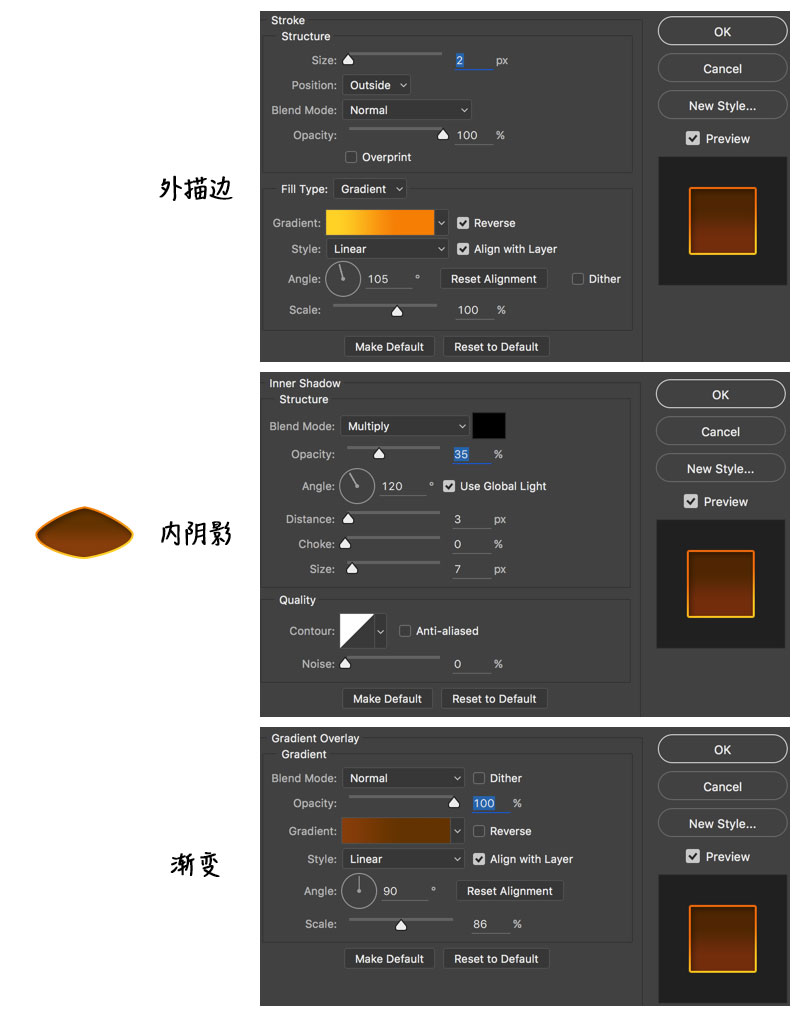Open the Gradient Overlay Style dropdown

coord(403,859)
